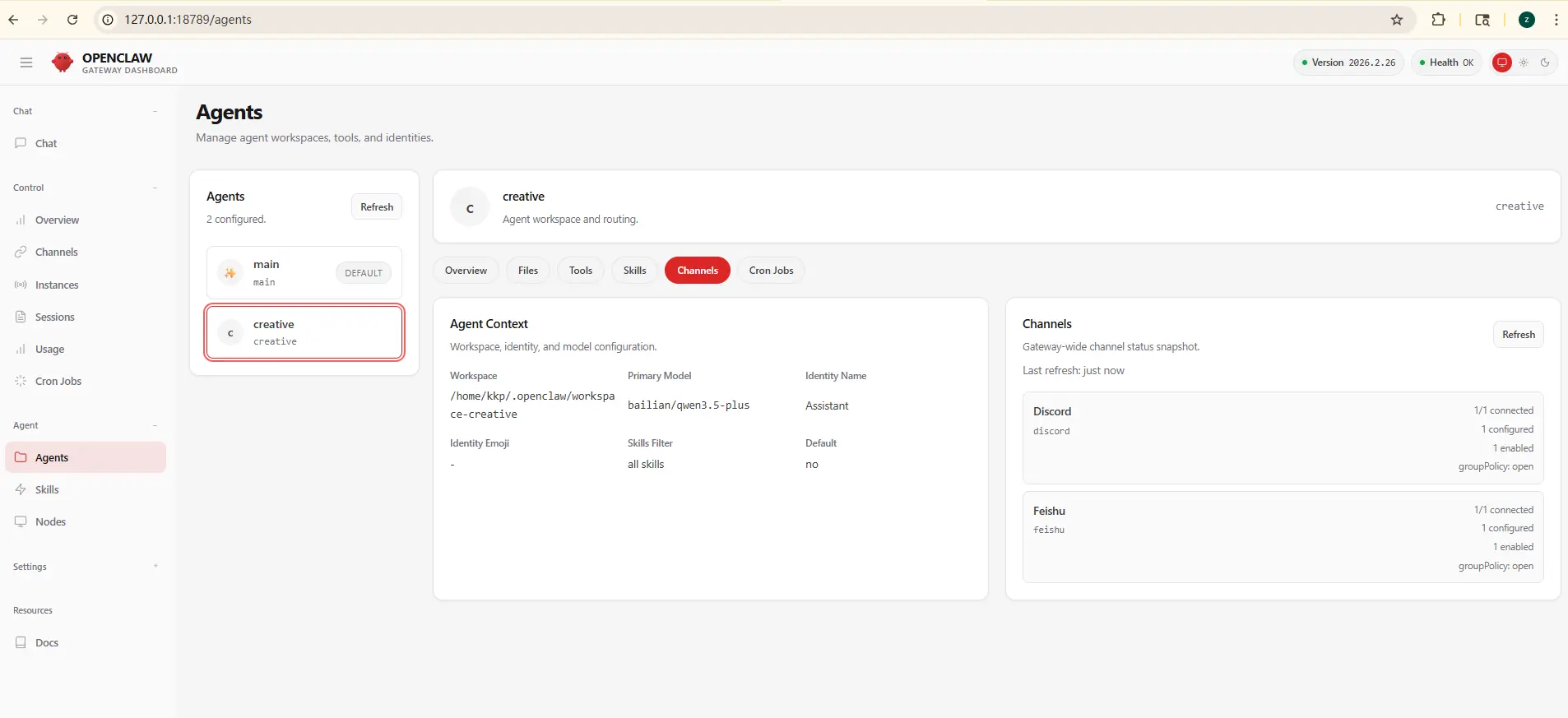Enable dark theme with moon icon
Screen dimensions: 1568x718
click(x=1545, y=63)
